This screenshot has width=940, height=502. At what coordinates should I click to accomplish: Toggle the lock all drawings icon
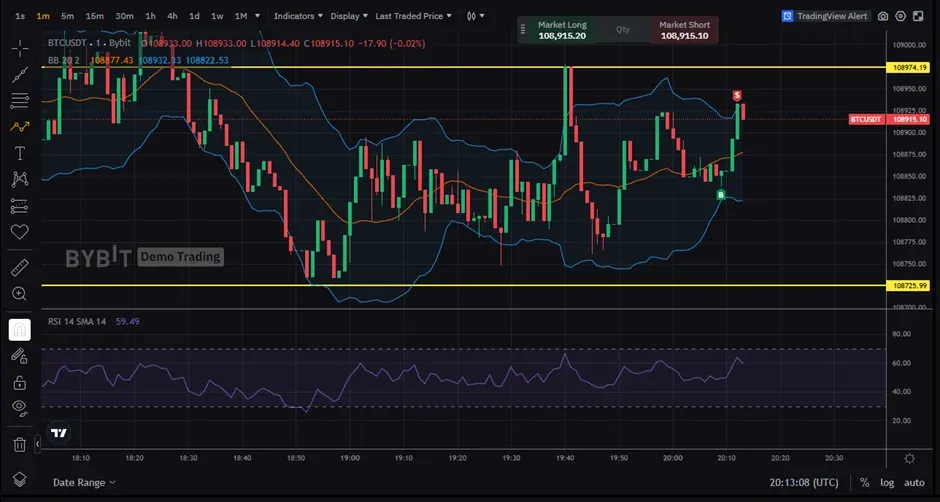coord(19,382)
